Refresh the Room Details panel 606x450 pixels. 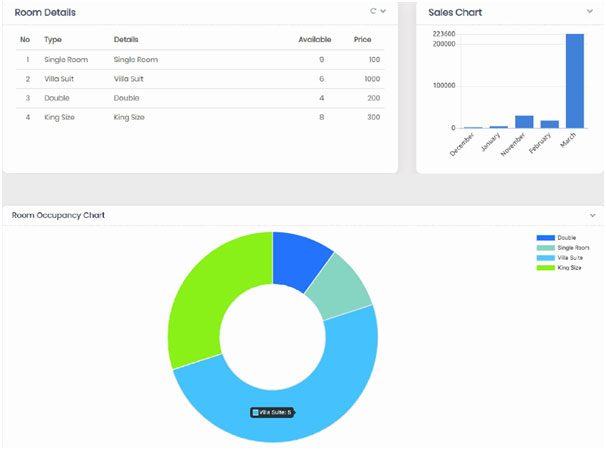(373, 12)
